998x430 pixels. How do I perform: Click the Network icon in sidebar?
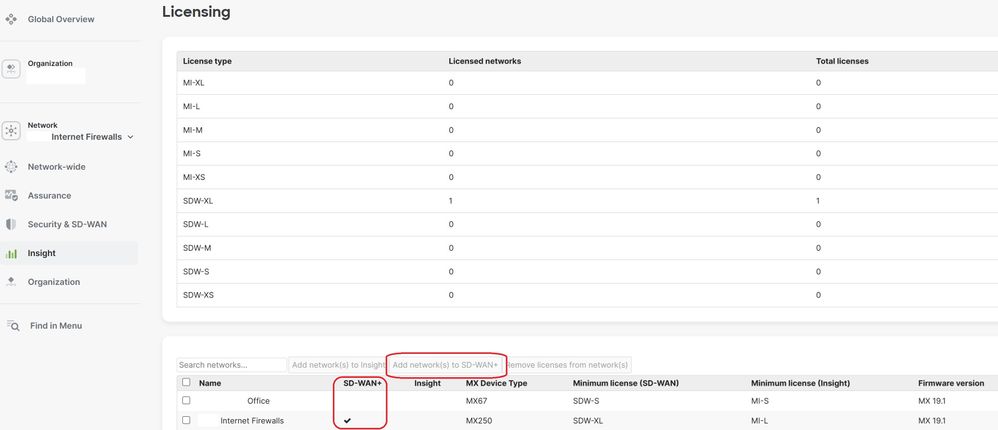click(x=12, y=131)
